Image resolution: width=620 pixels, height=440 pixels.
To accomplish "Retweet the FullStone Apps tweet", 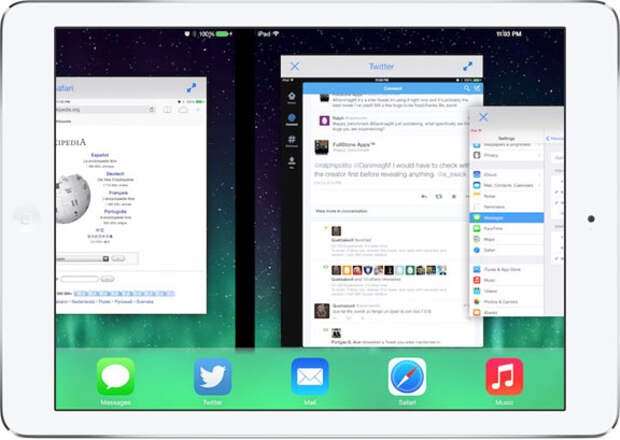I will 439,196.
